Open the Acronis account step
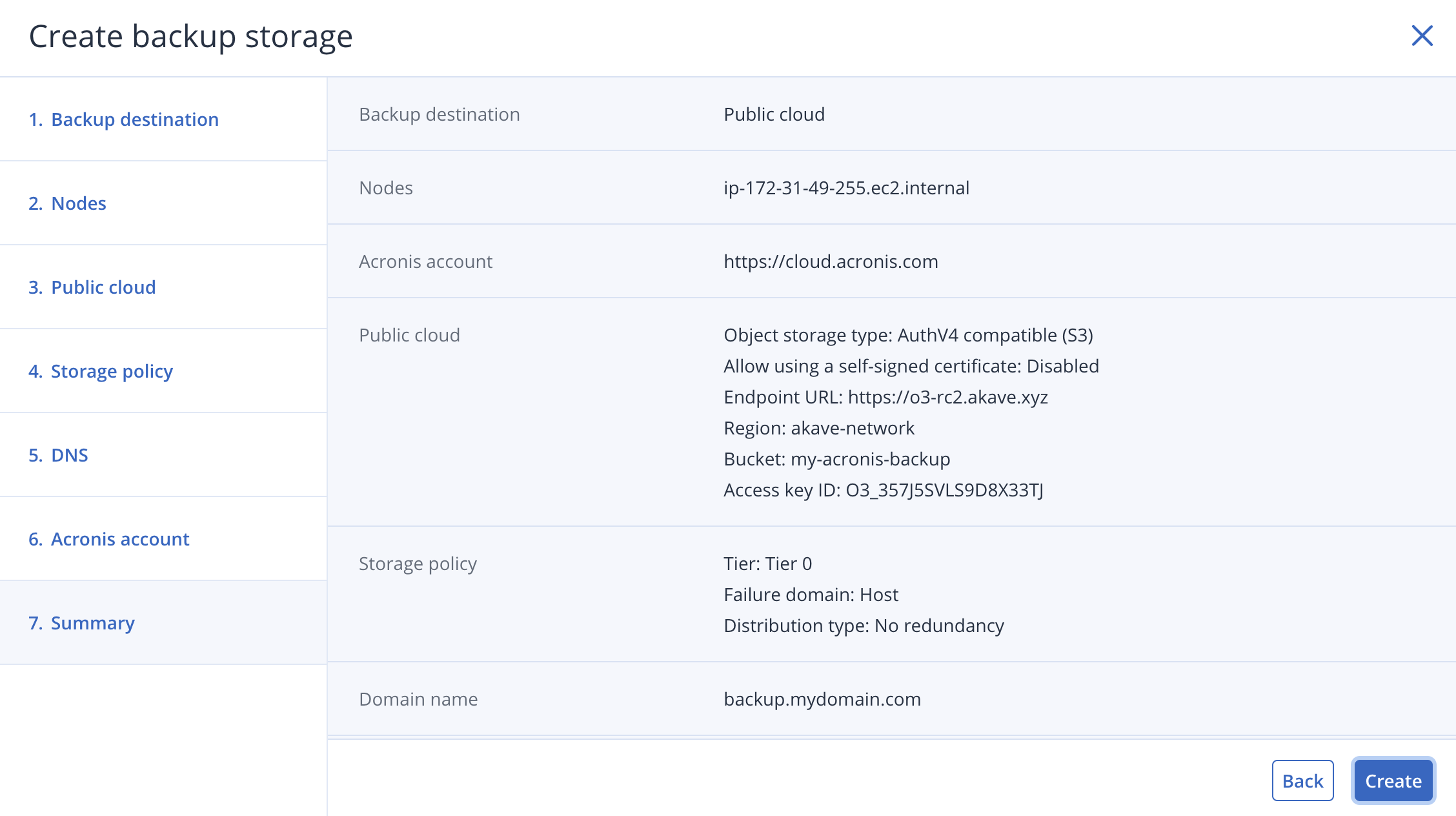This screenshot has width=1456, height=816. (120, 539)
